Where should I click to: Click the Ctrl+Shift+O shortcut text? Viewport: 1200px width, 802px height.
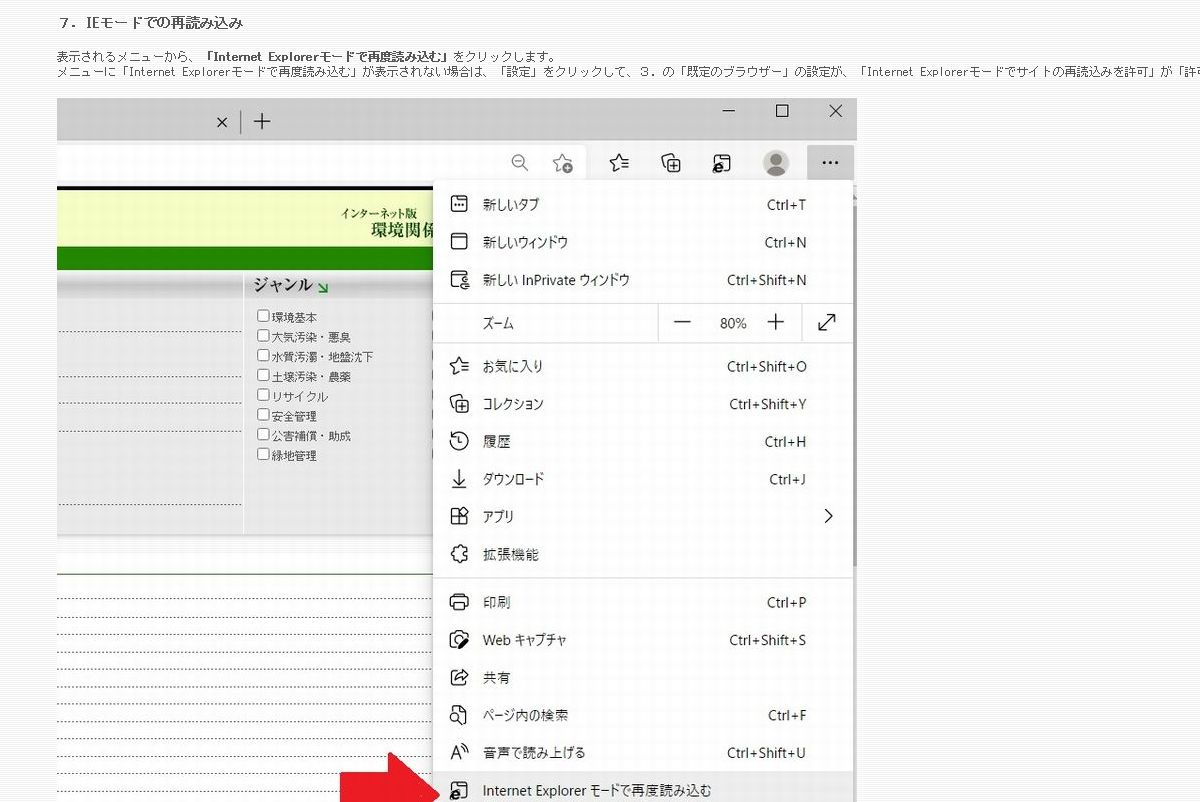point(767,366)
